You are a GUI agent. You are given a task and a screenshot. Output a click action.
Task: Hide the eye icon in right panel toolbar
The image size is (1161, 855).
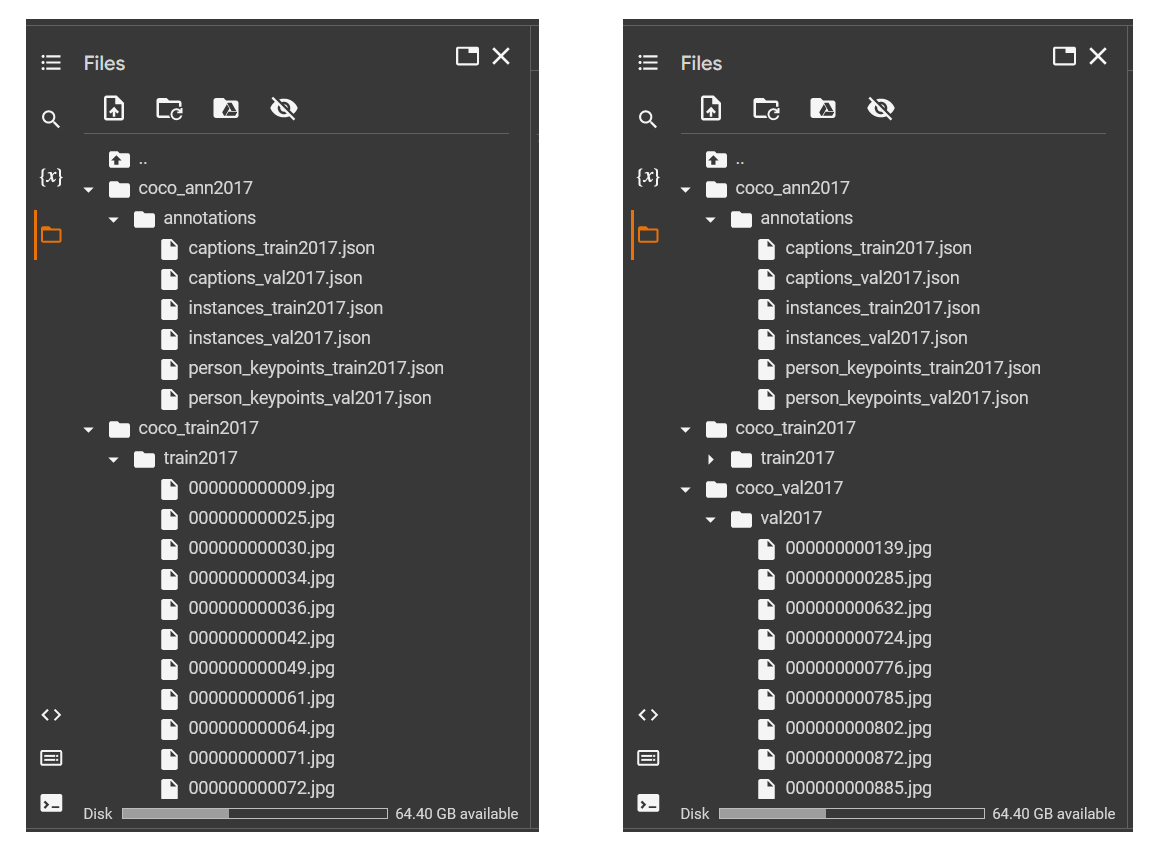point(881,108)
